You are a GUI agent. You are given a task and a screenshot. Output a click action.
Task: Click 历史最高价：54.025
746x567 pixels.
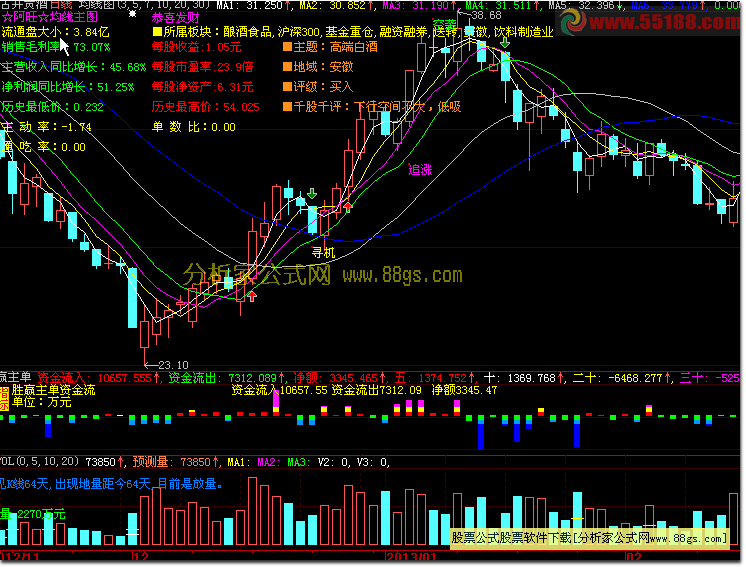point(206,107)
